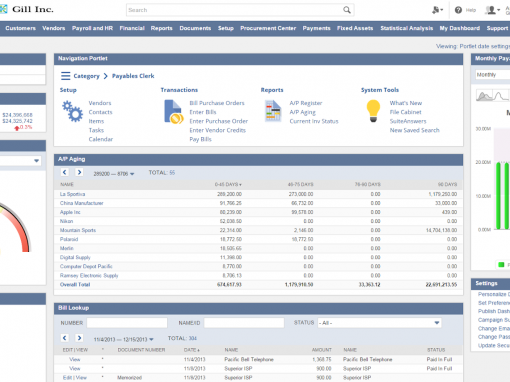View the Pacific Bell Telephone bill

coord(75,359)
